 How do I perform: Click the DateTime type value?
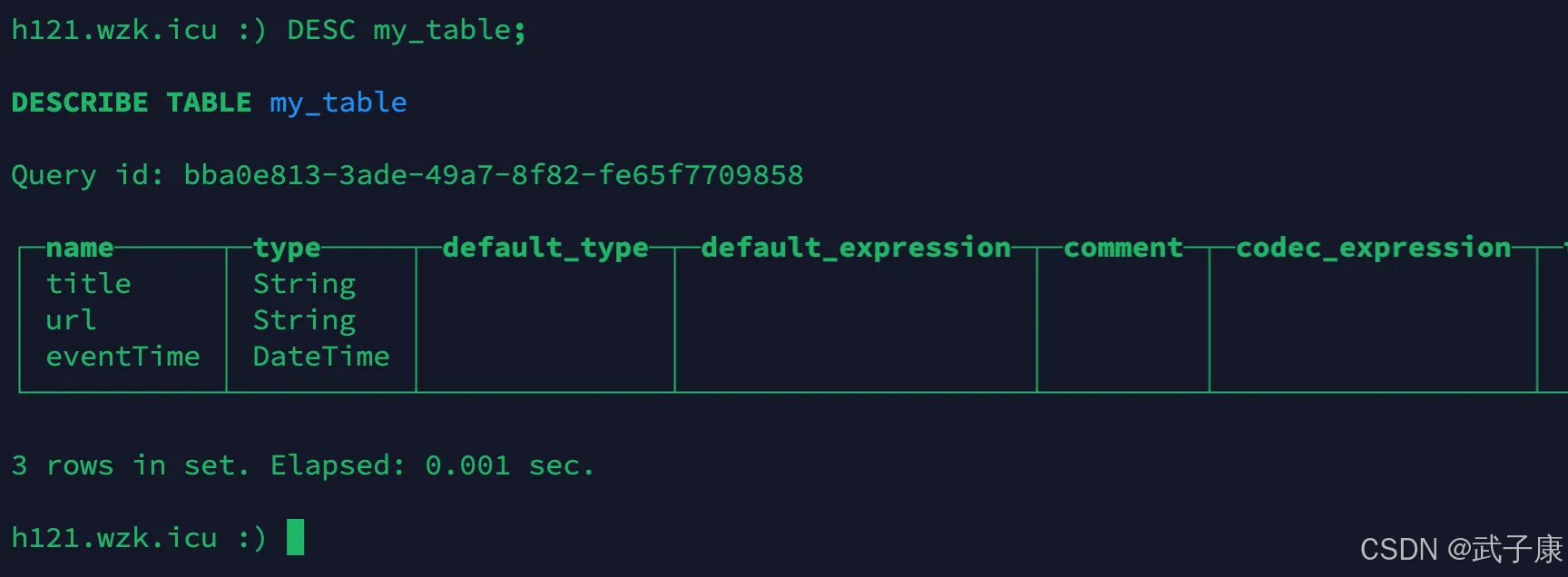[321, 357]
